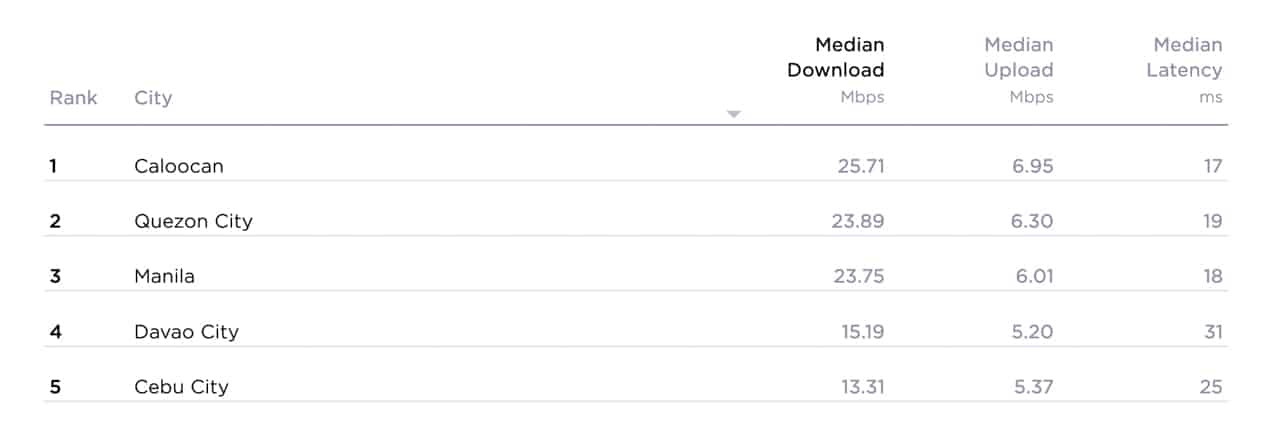Click Caloocan's latency value 17
The width and height of the screenshot is (1280, 439).
coord(1213,166)
